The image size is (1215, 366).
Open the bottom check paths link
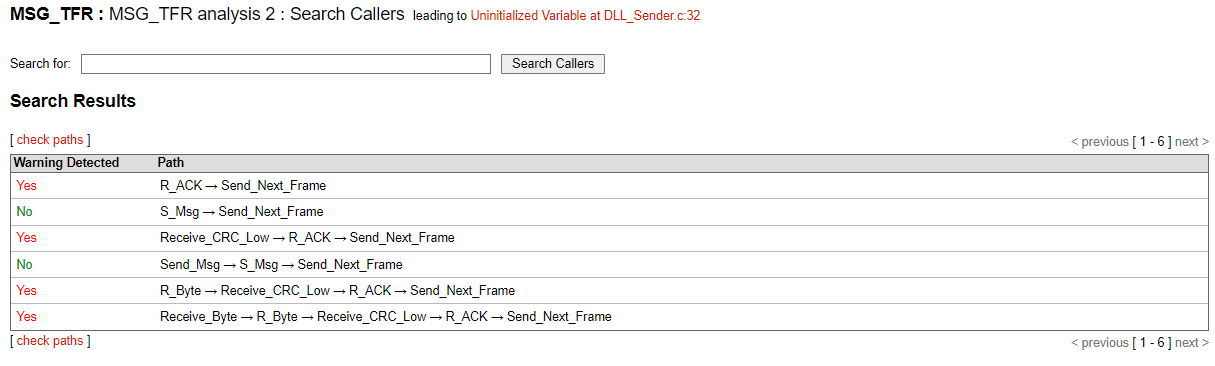(50, 341)
